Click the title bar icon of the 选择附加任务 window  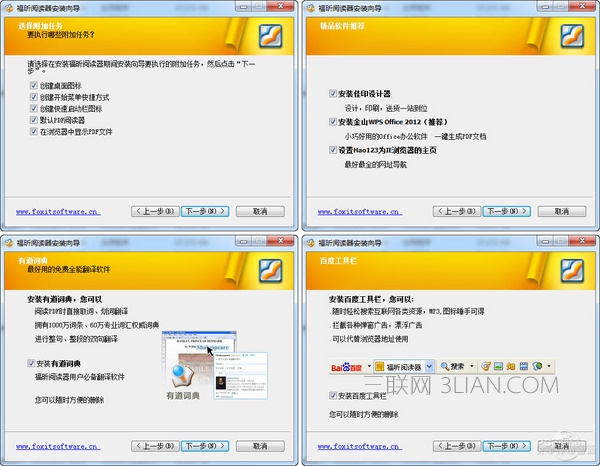(9, 8)
